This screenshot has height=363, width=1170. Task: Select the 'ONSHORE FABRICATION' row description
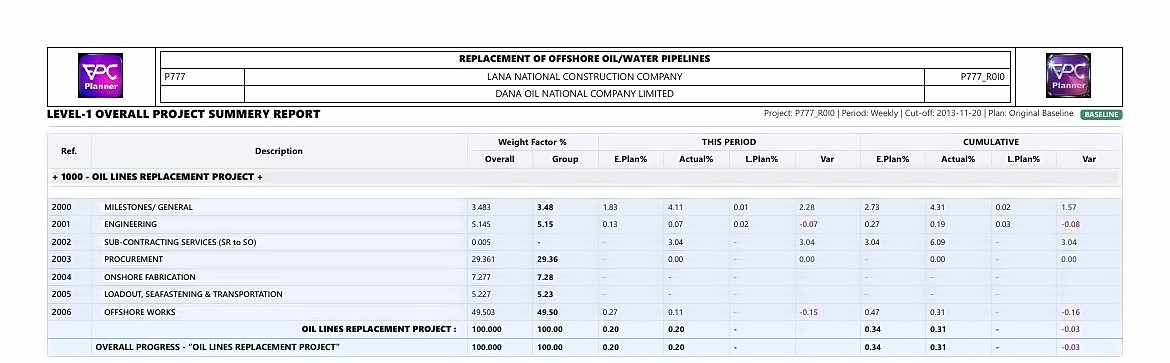(x=149, y=277)
